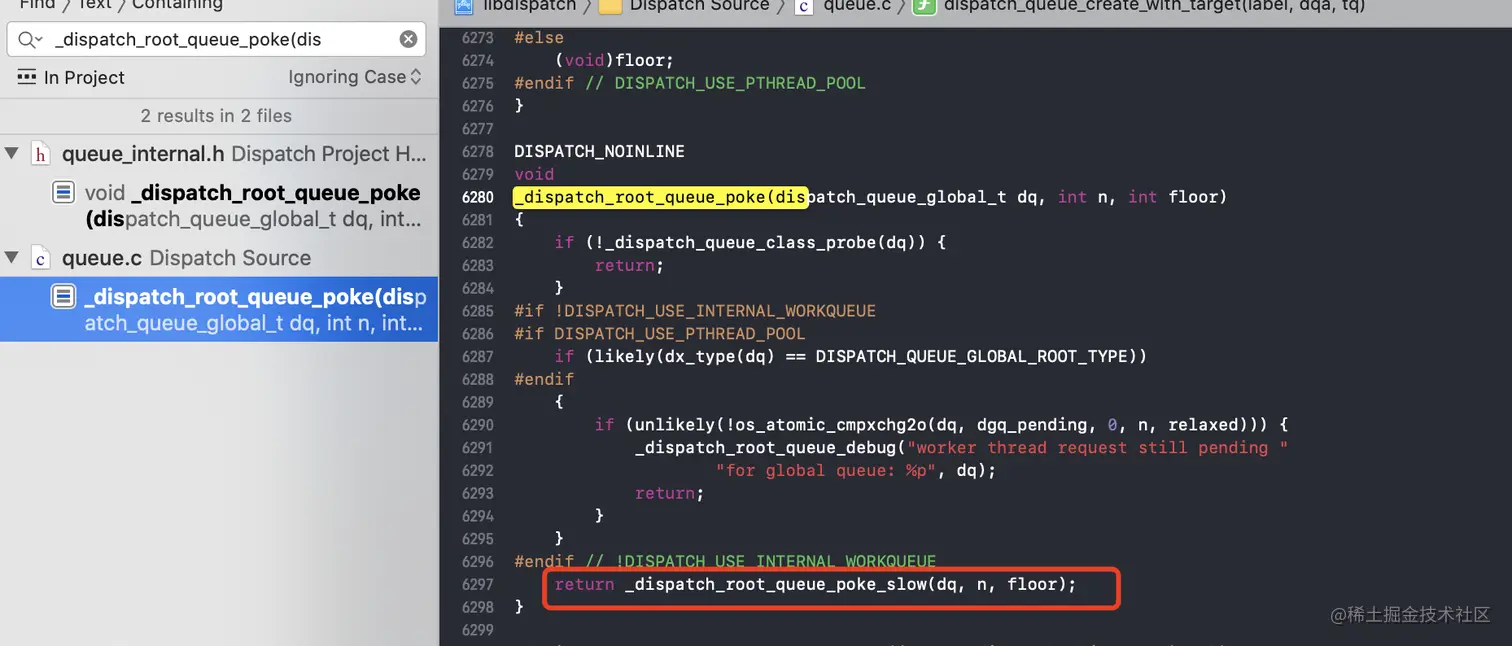
Task: Click line number 6290 in the gutter
Action: pyautogui.click(x=477, y=425)
